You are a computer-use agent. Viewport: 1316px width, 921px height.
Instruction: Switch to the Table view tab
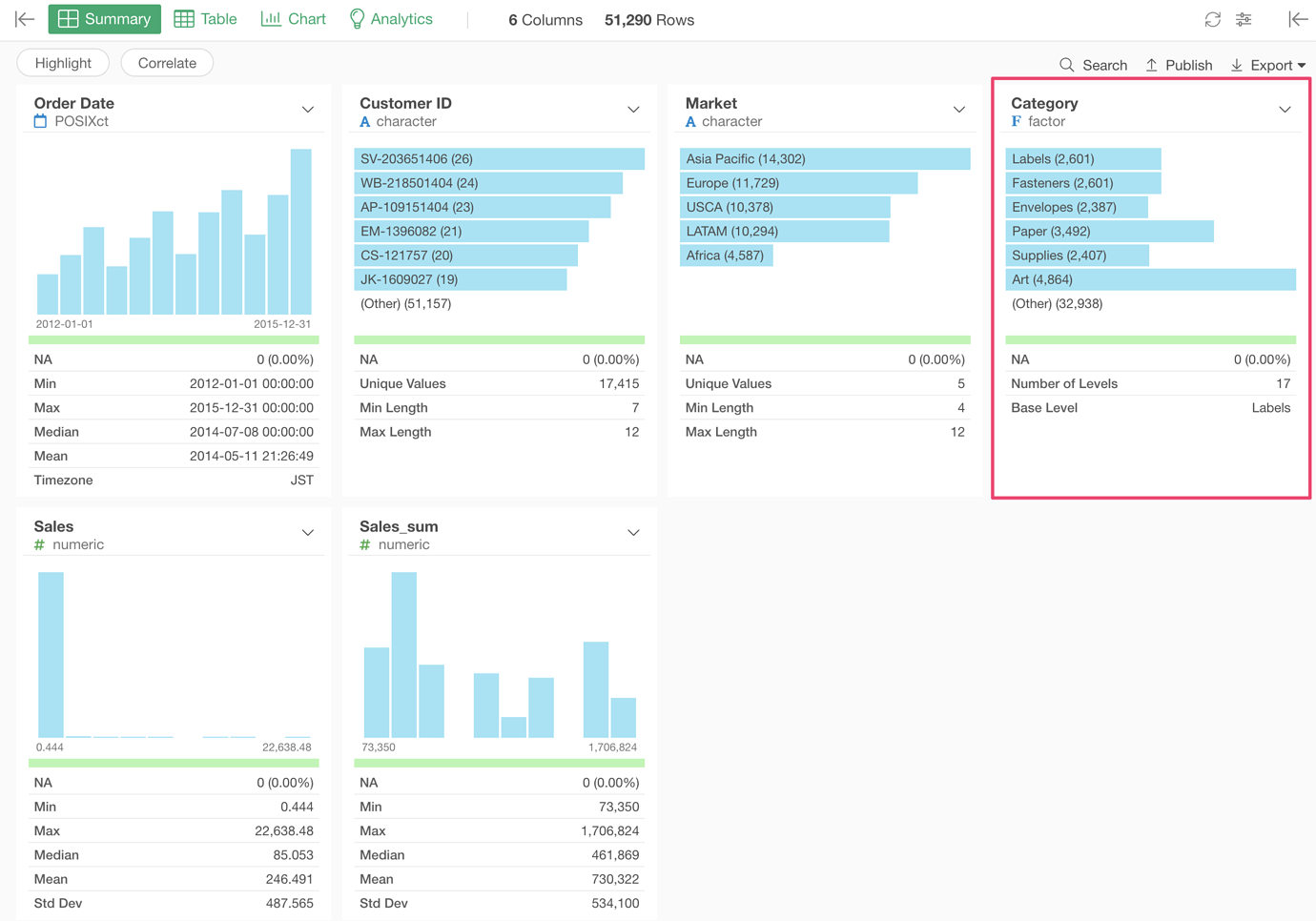(206, 19)
